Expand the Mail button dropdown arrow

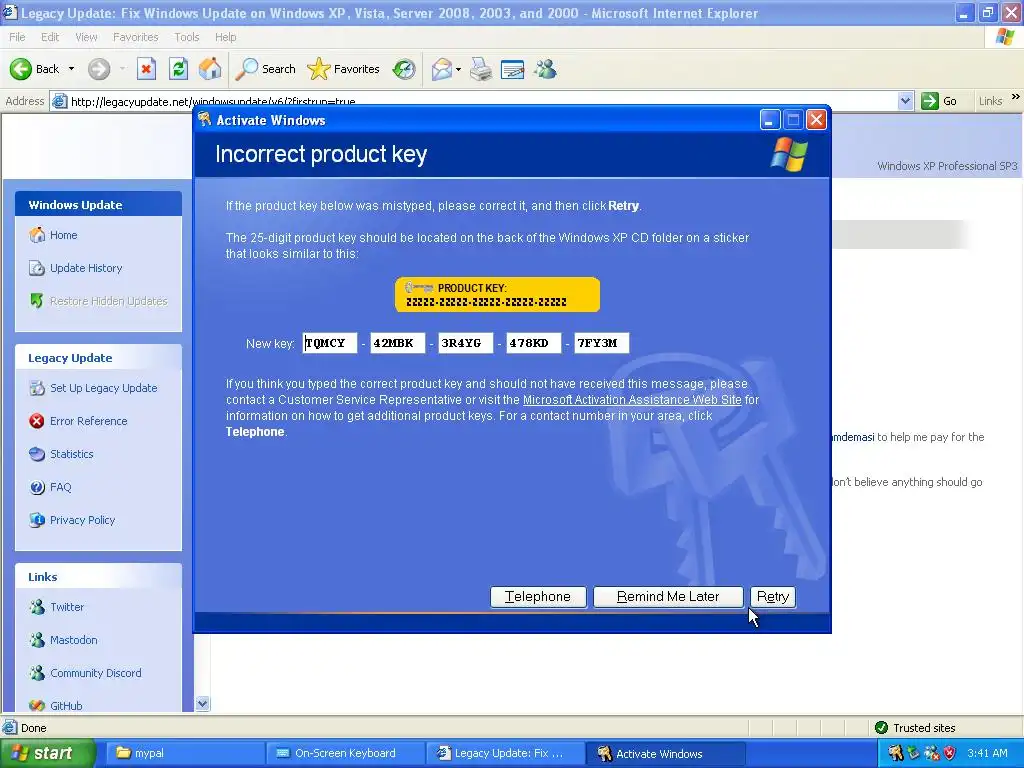point(458,69)
